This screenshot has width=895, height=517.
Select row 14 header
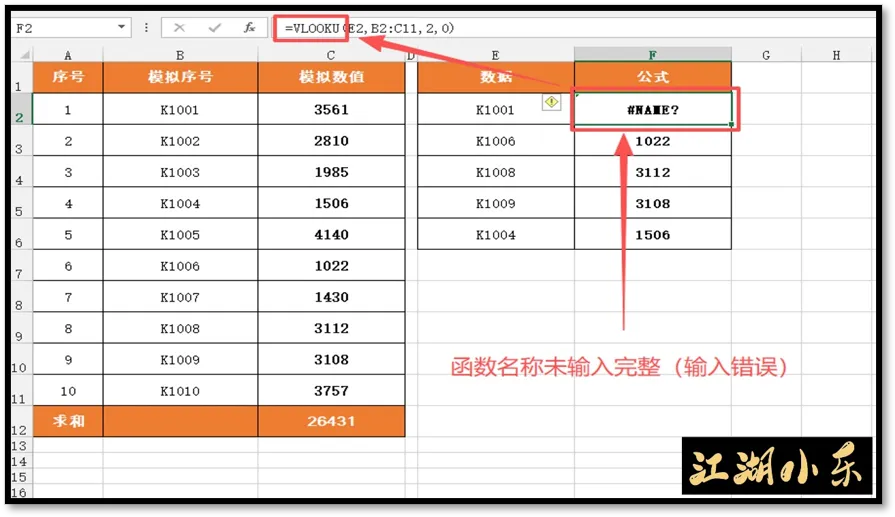tap(21, 461)
